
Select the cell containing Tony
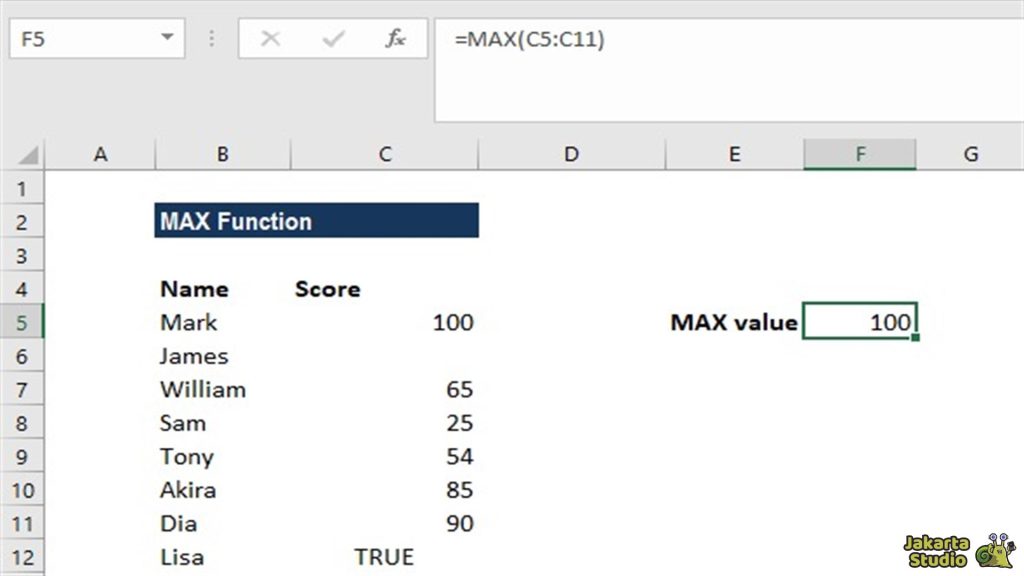(x=223, y=456)
